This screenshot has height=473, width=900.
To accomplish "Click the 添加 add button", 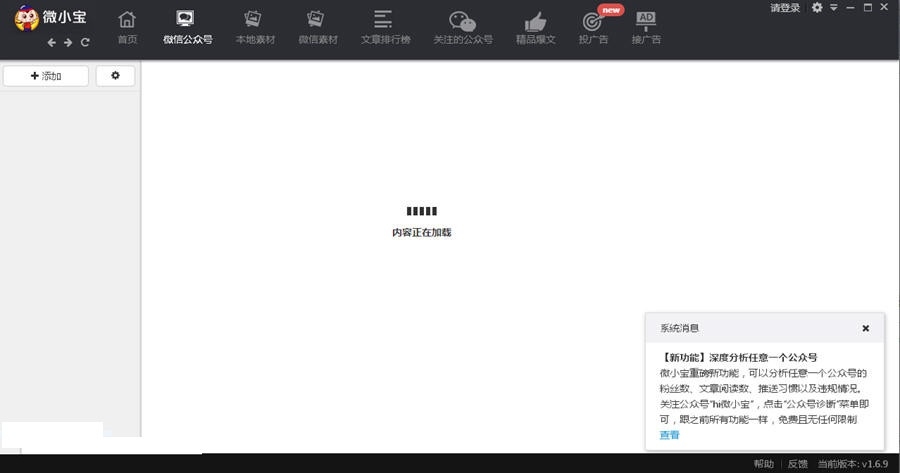I will (x=46, y=76).
